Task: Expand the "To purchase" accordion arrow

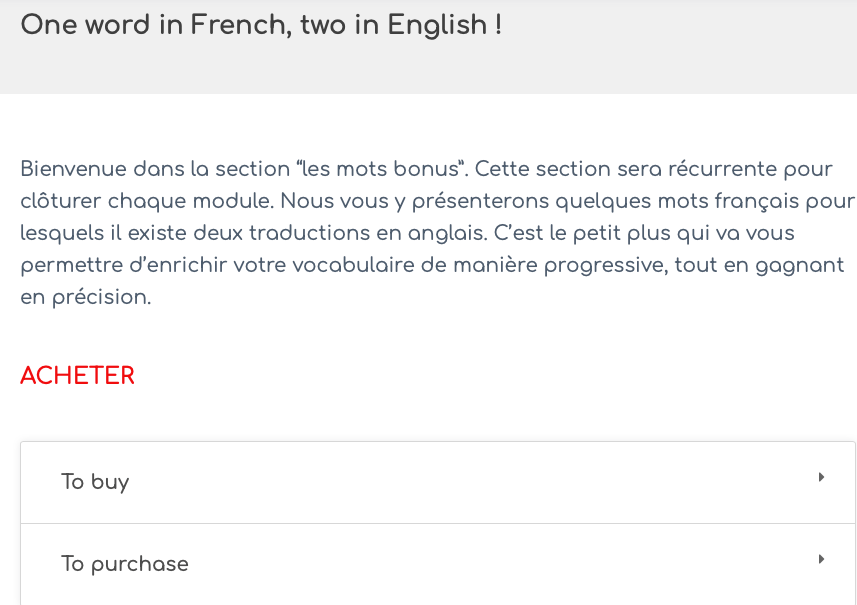Action: [x=821, y=560]
